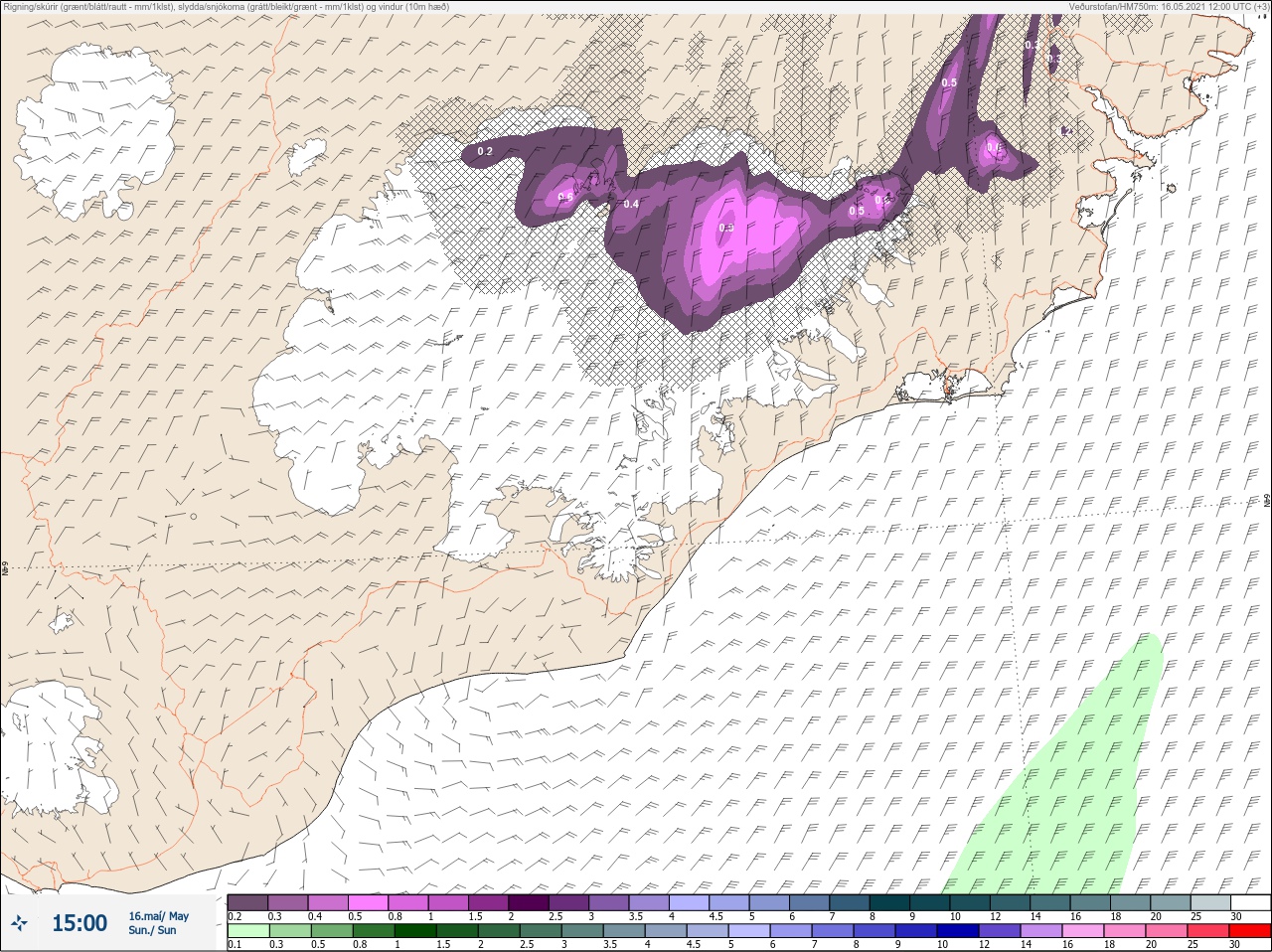Select the 0.1 pale green swatch in lower legend

click(247, 931)
